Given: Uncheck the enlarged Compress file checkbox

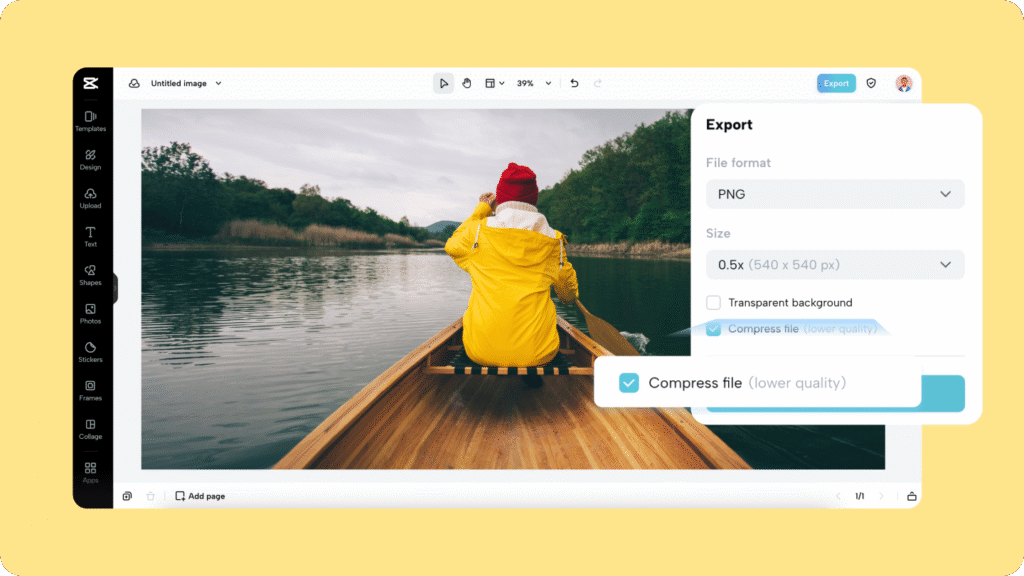Looking at the screenshot, I should coord(629,383).
